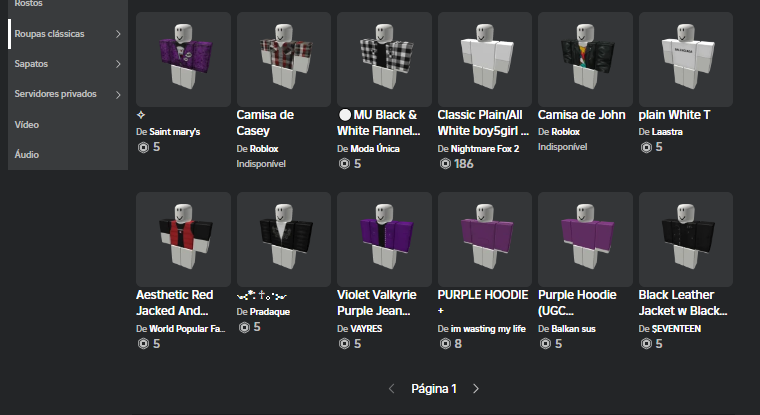Image resolution: width=760 pixels, height=415 pixels.
Task: Expand the Roupas clássicas category
Action: tap(118, 34)
